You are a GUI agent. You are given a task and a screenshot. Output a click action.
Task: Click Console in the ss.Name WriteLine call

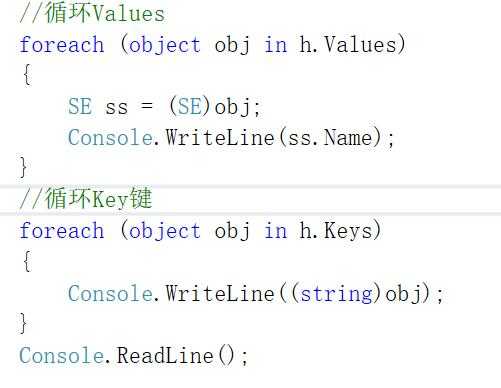pos(110,137)
